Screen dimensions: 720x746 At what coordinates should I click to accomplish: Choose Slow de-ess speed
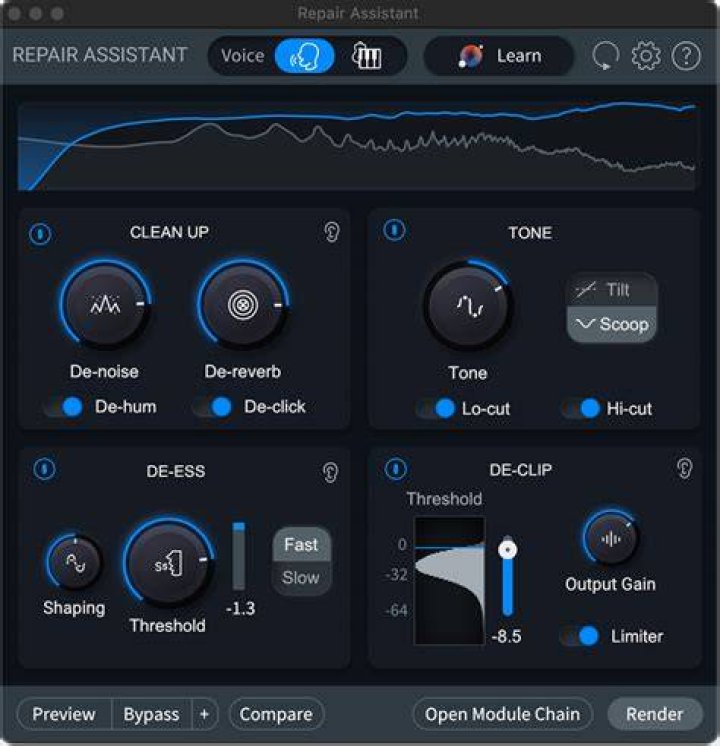pos(301,578)
